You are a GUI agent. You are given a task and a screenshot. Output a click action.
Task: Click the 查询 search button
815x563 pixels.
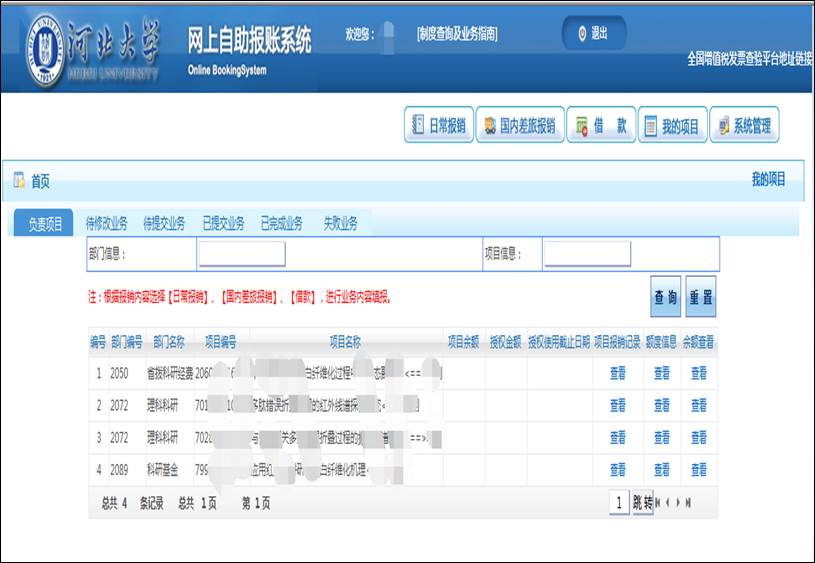pyautogui.click(x=665, y=297)
